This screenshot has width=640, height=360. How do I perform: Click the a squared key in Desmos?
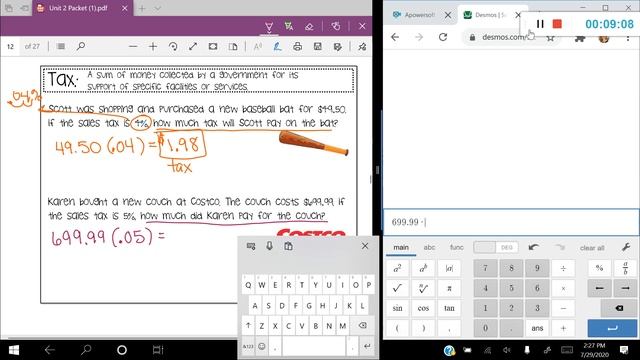(397, 268)
